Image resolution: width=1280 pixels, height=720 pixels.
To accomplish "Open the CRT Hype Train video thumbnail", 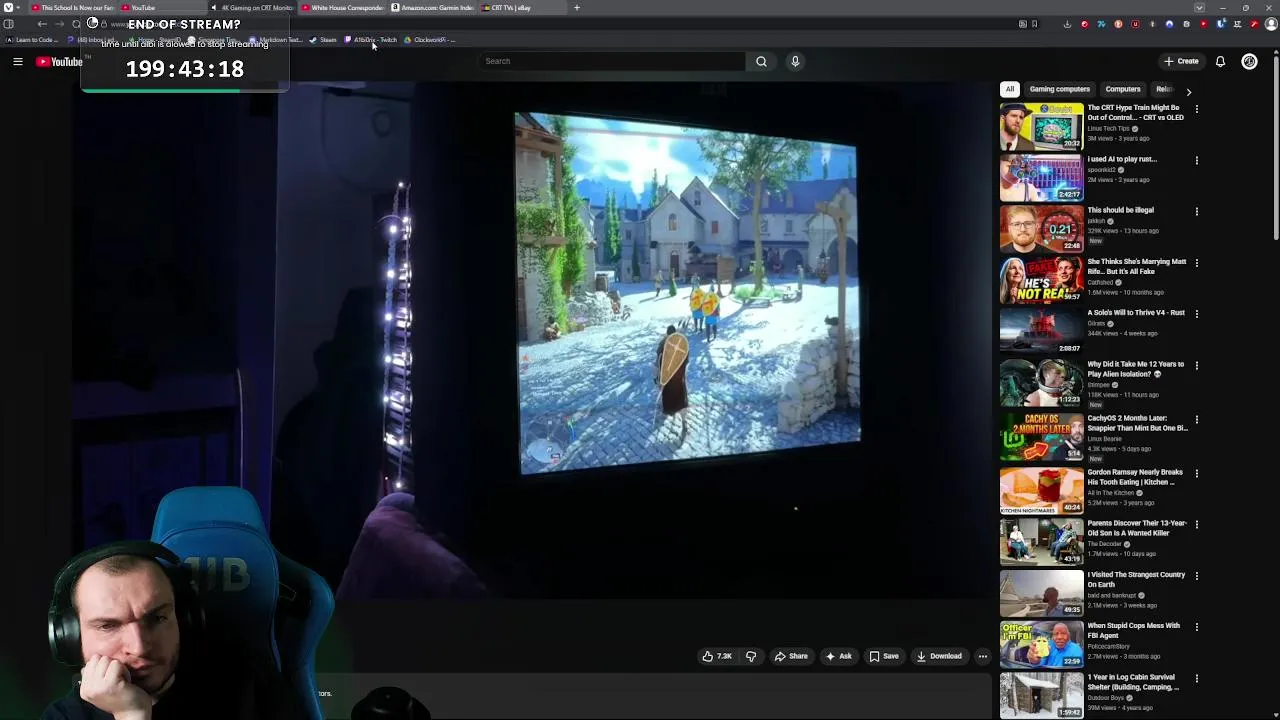I will pos(1041,125).
